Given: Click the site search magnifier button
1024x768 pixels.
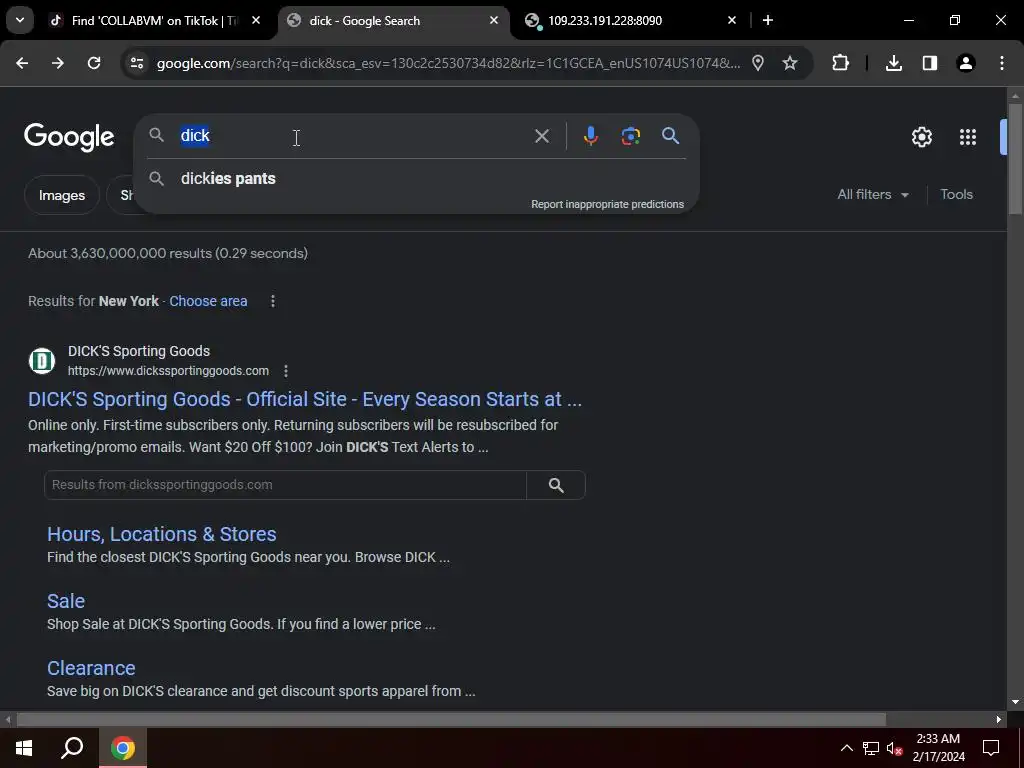Looking at the screenshot, I should point(556,485).
